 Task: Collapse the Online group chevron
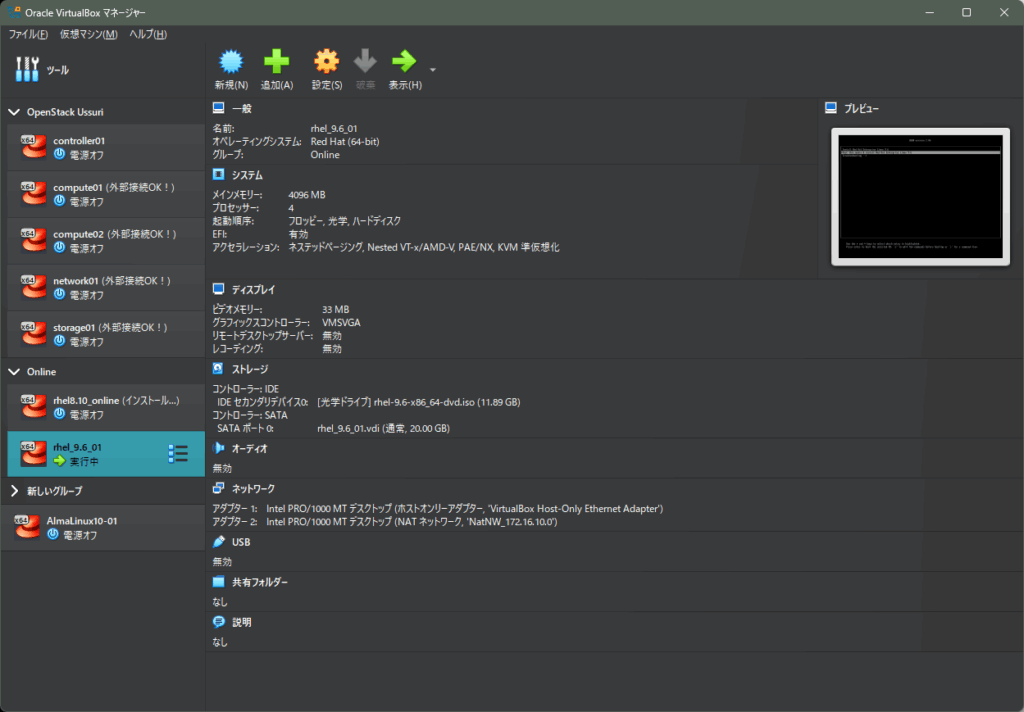pyautogui.click(x=14, y=372)
